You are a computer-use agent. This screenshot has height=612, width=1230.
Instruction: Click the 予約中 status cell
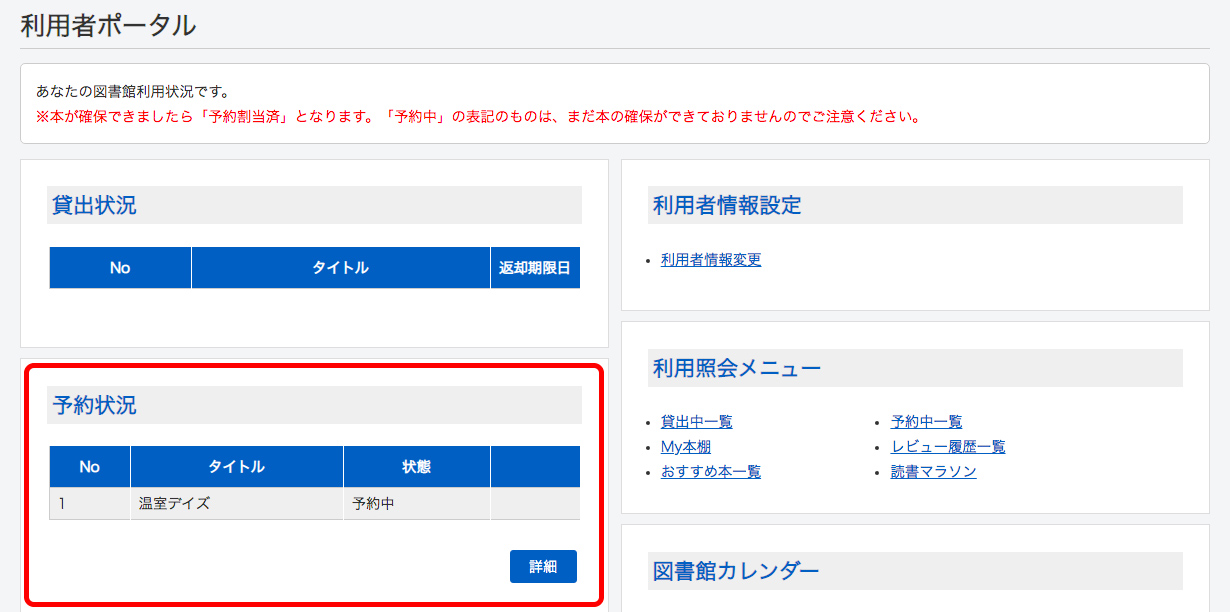[x=373, y=504]
